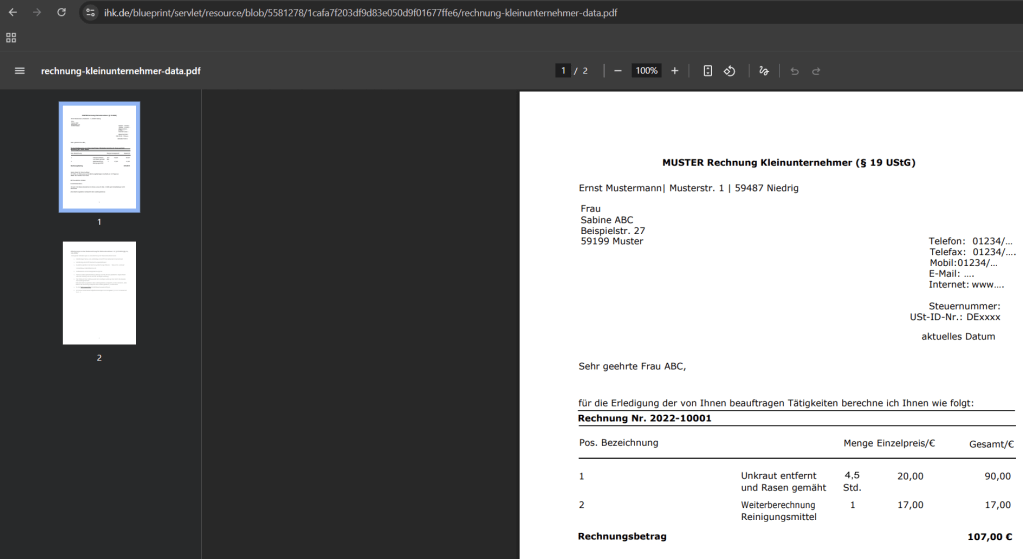Click the browser back arrow
This screenshot has width=1023, height=559.
point(12,12)
